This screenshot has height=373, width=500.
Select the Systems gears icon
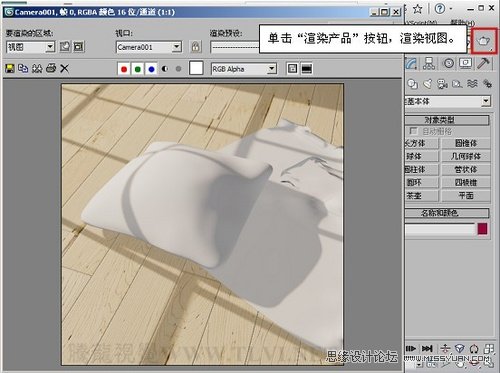[487, 84]
